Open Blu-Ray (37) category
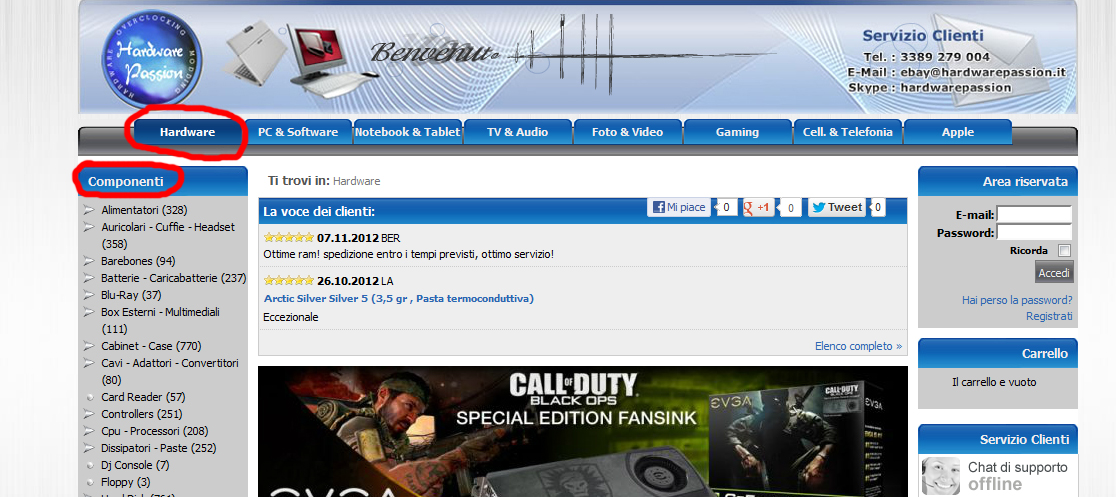Image resolution: width=1116 pixels, height=497 pixels. tap(131, 295)
